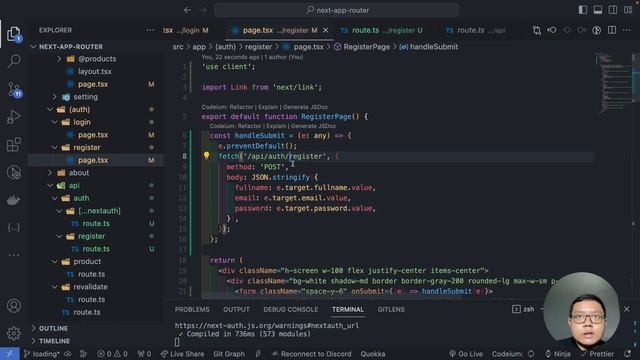
Task: Open the Accounts menu
Action: tap(14, 306)
